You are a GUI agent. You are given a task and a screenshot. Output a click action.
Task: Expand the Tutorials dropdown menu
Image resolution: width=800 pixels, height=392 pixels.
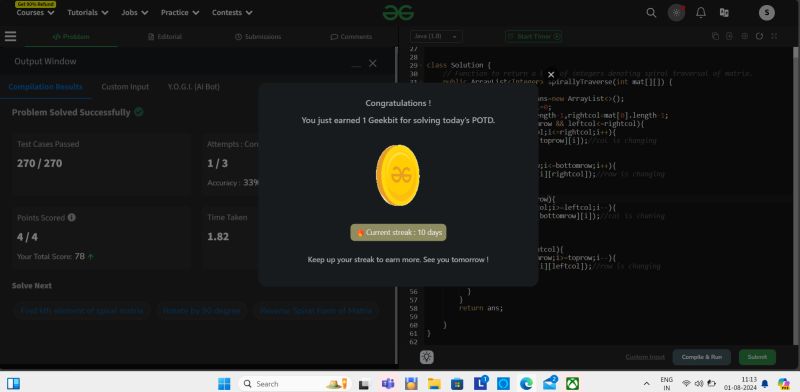click(88, 13)
